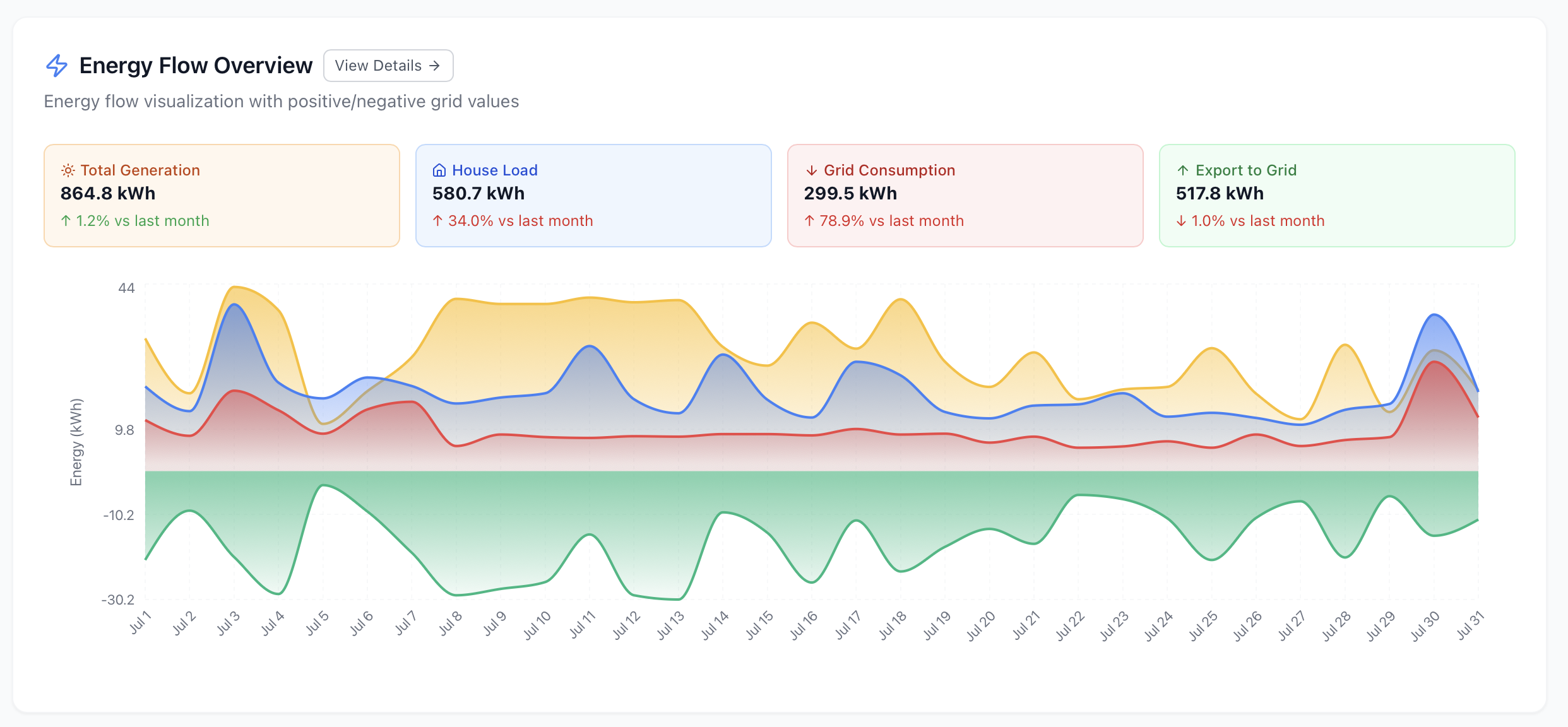Click the arrow icon inside the View Details button
Viewport: 1568px width, 727px height.
click(x=434, y=65)
